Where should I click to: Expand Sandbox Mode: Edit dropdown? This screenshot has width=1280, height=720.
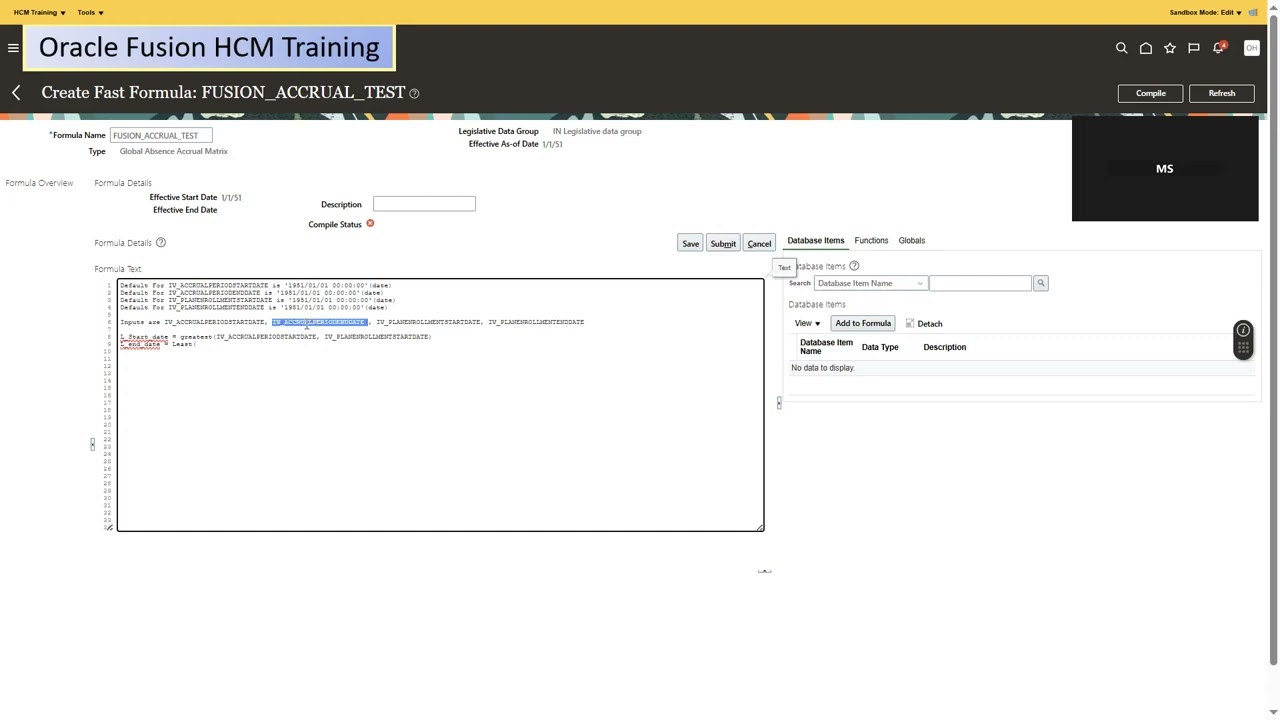[1206, 12]
